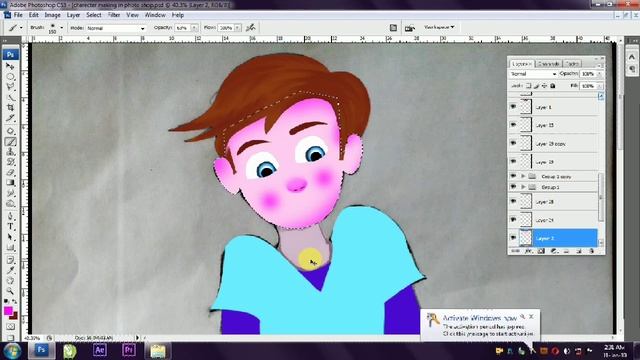The image size is (640, 360).
Task: Hide Layer 15 with its eye icon
Action: point(513,125)
